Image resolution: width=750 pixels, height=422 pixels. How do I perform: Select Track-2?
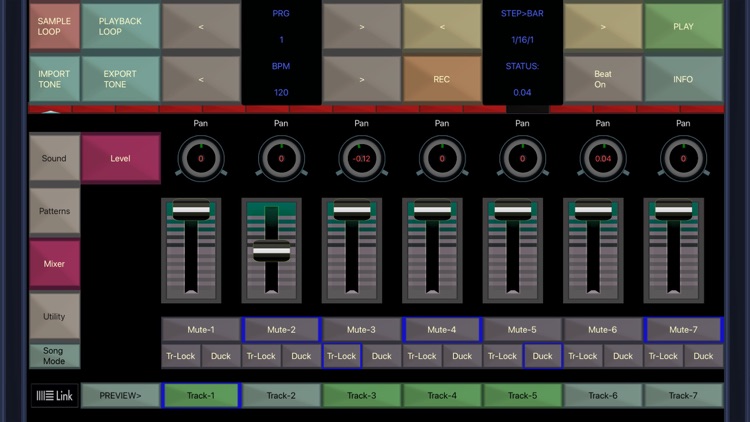pyautogui.click(x=281, y=396)
